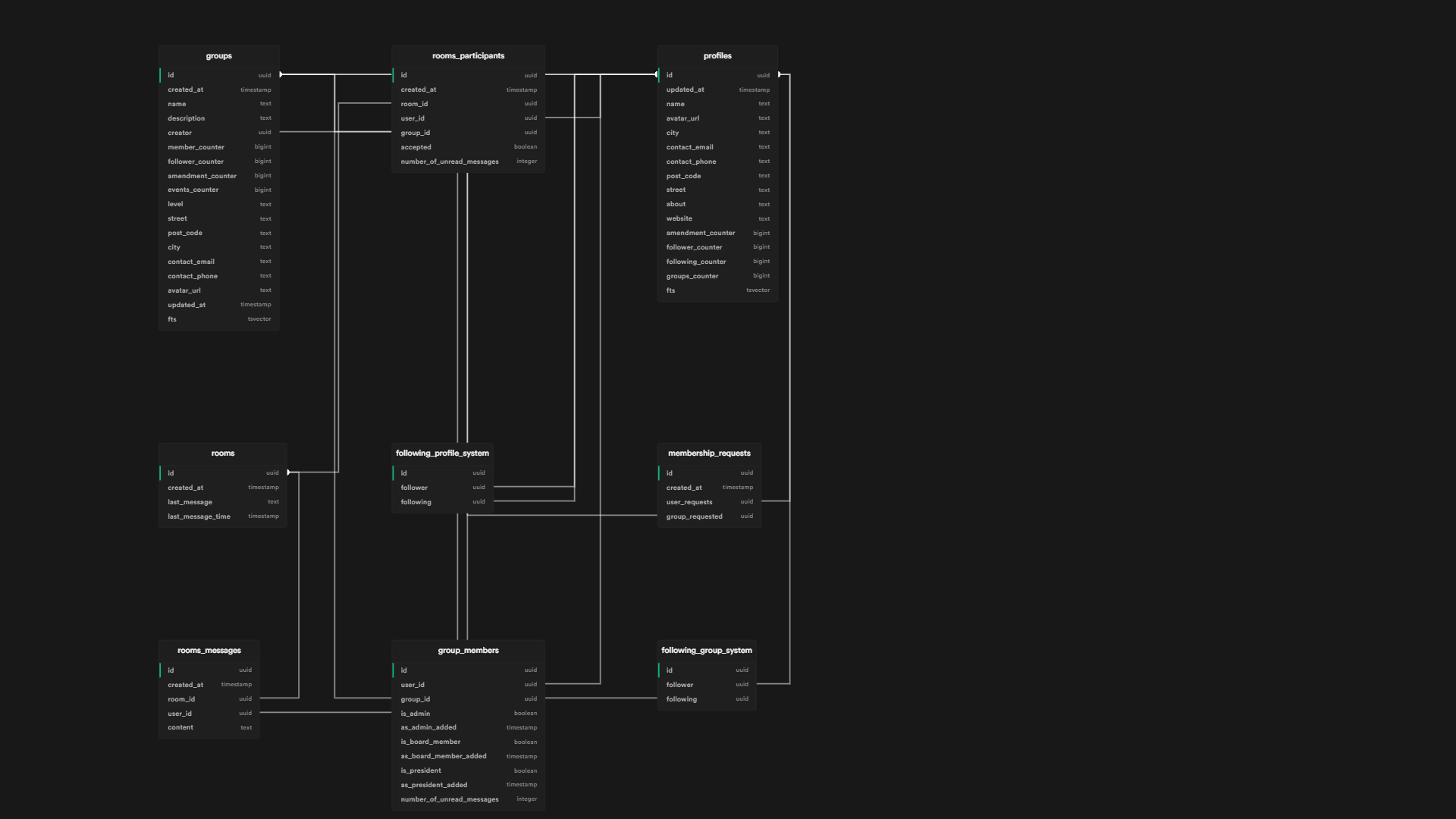Select the key indicator on membership_requests id
The height and width of the screenshot is (819, 1456).
659,472
